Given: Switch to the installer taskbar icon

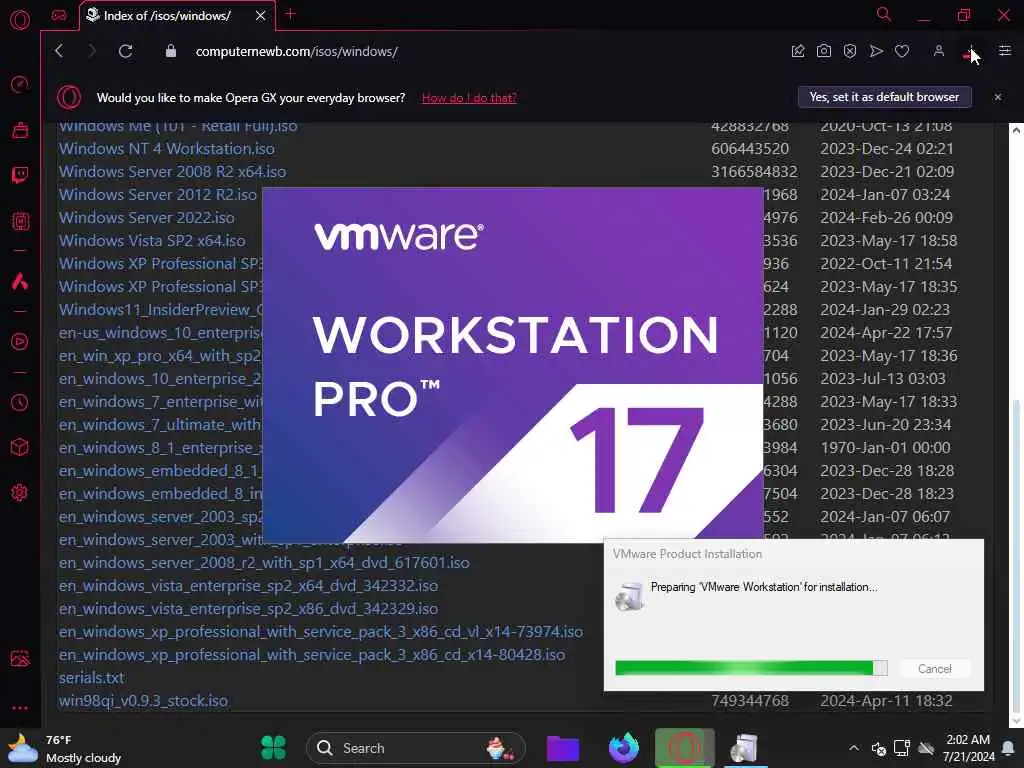Looking at the screenshot, I should tap(744, 748).
